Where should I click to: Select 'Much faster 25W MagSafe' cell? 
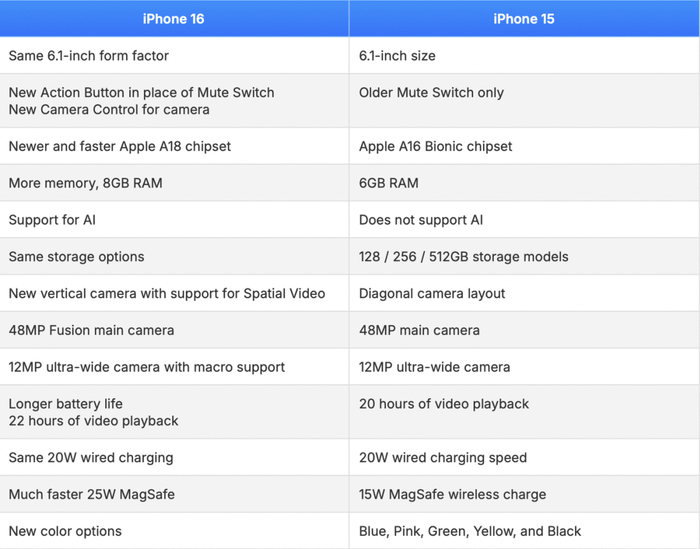[91, 494]
